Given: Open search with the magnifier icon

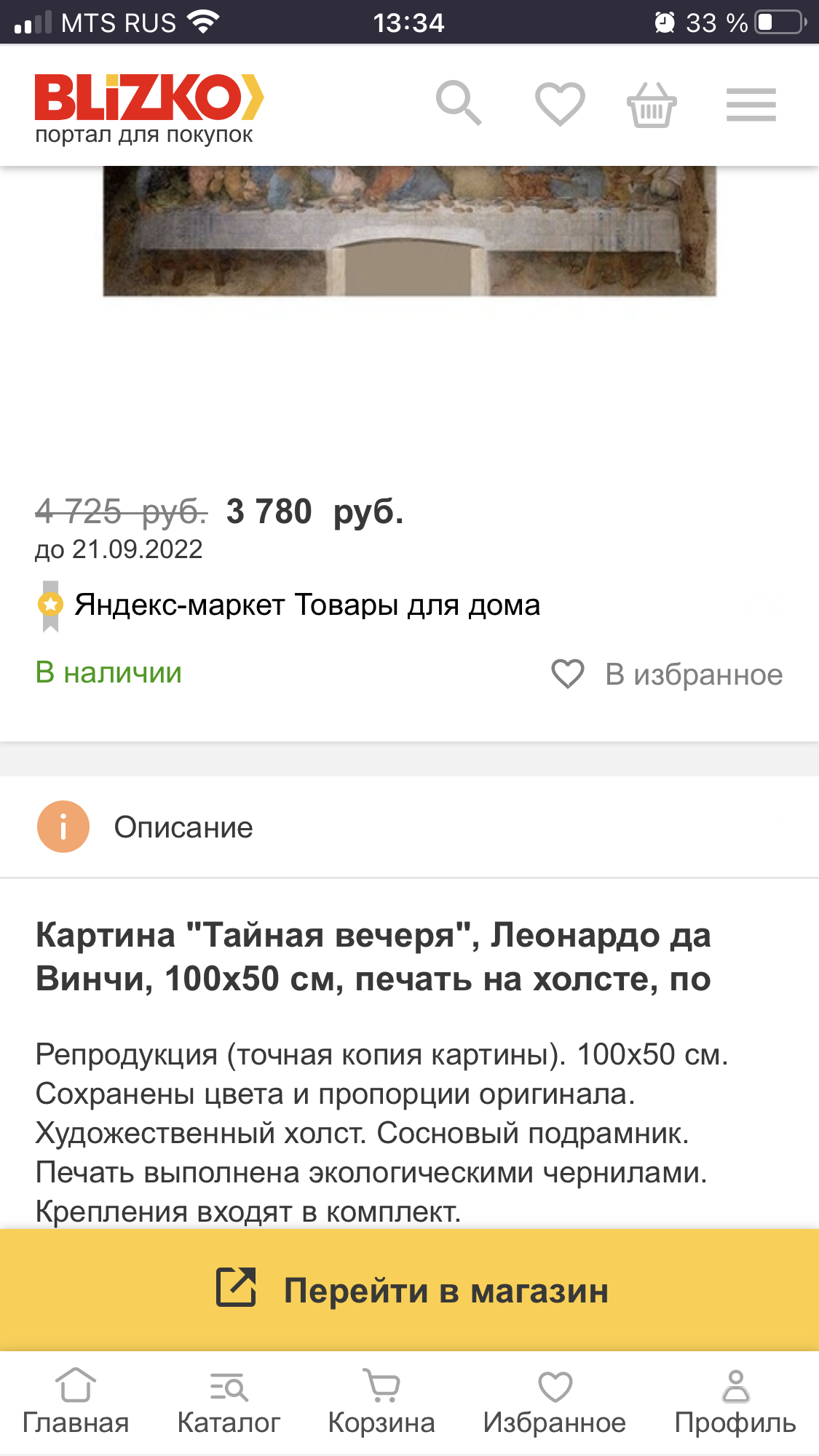Looking at the screenshot, I should [459, 103].
